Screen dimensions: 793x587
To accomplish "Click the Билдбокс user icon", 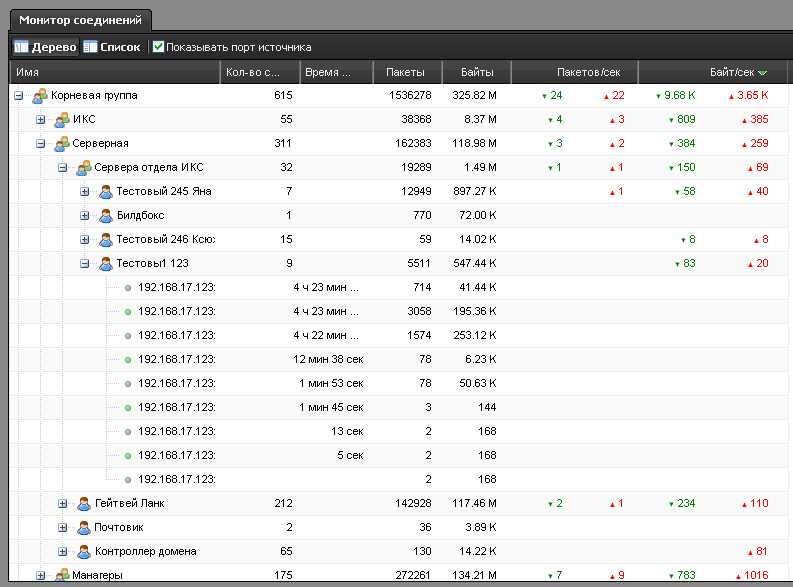I will [x=106, y=216].
